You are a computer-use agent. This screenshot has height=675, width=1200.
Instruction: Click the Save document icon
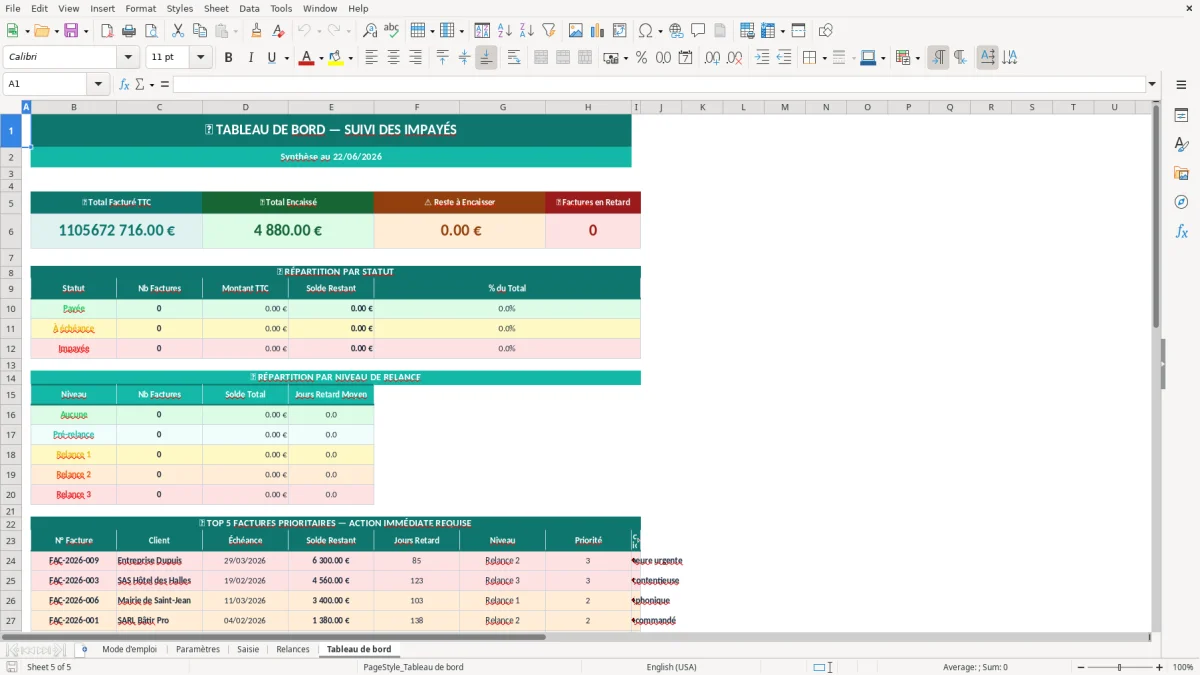click(71, 31)
